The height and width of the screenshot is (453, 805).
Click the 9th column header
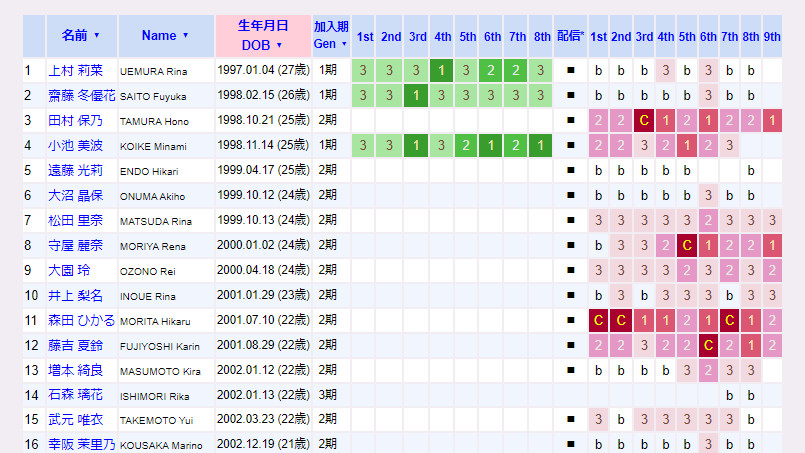click(x=772, y=36)
